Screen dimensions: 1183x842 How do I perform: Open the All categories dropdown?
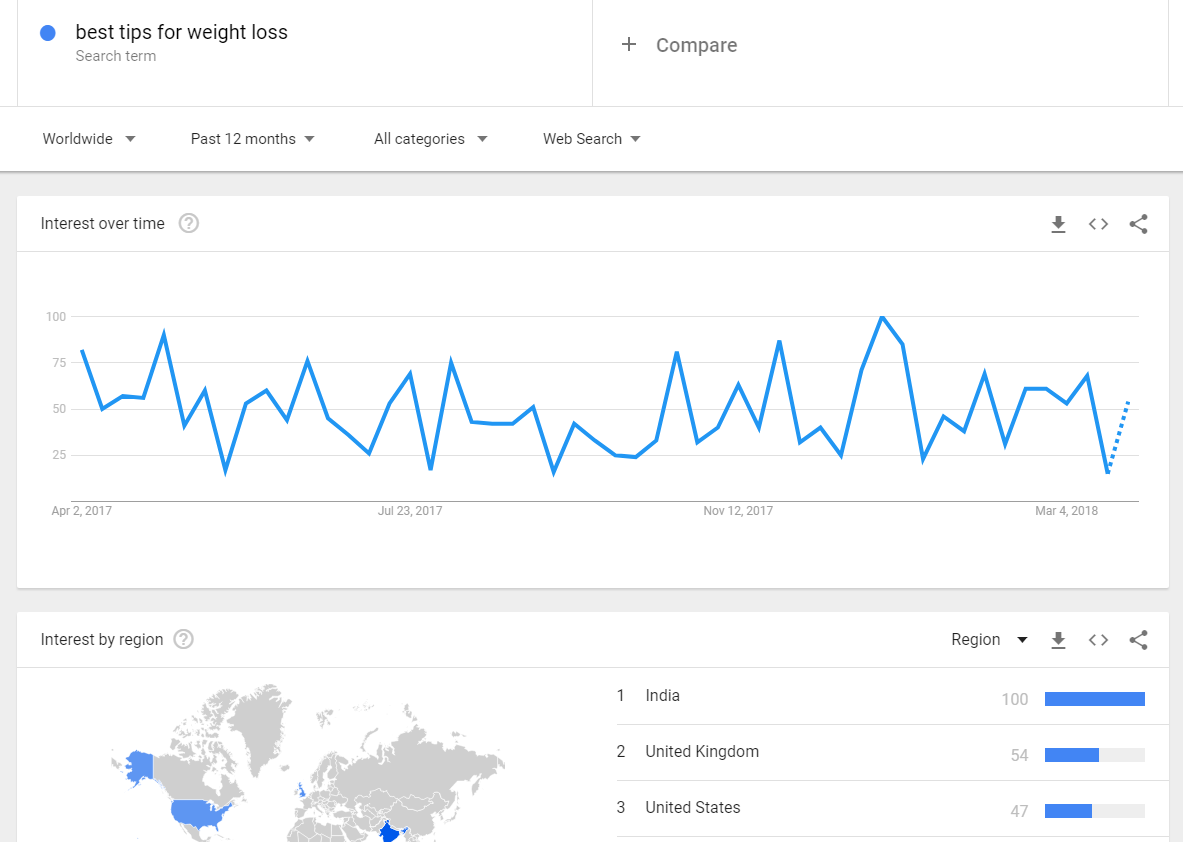click(x=430, y=139)
